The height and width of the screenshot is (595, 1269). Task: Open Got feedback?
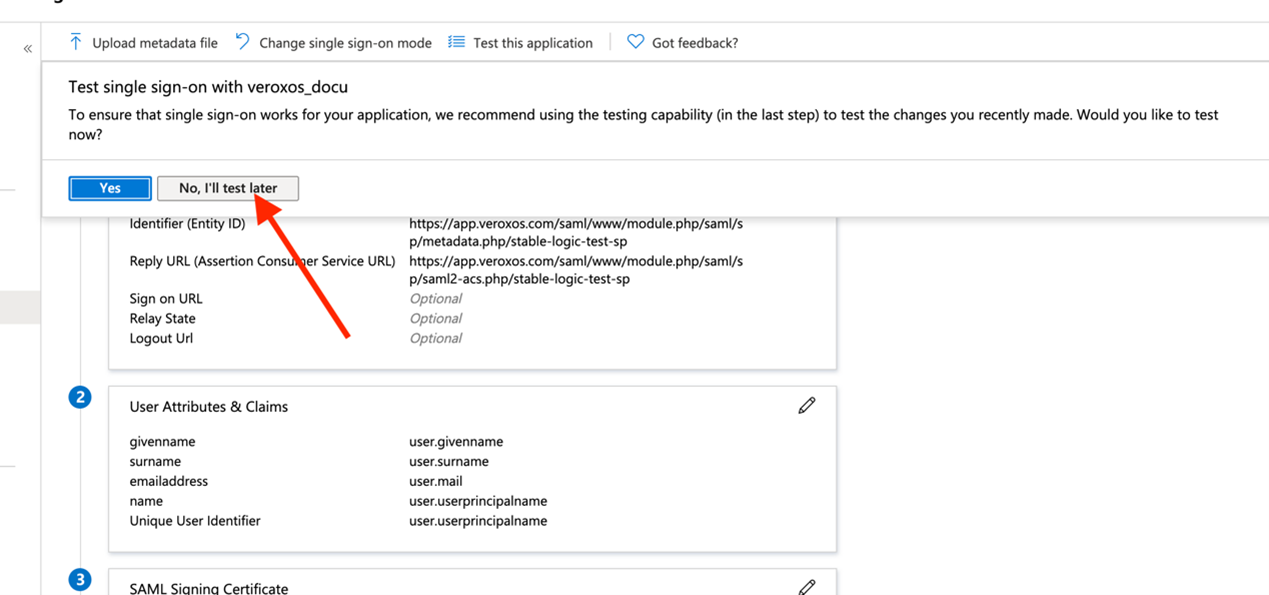tap(695, 43)
